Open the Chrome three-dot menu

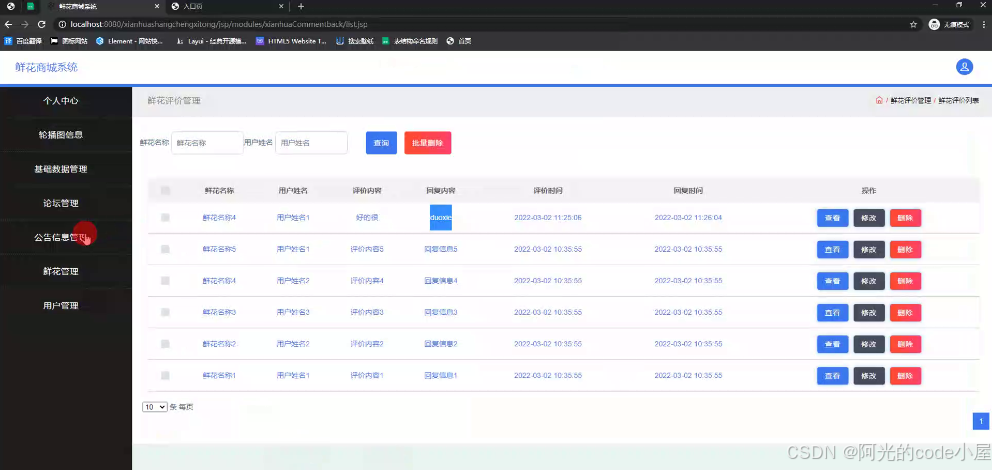(983, 24)
